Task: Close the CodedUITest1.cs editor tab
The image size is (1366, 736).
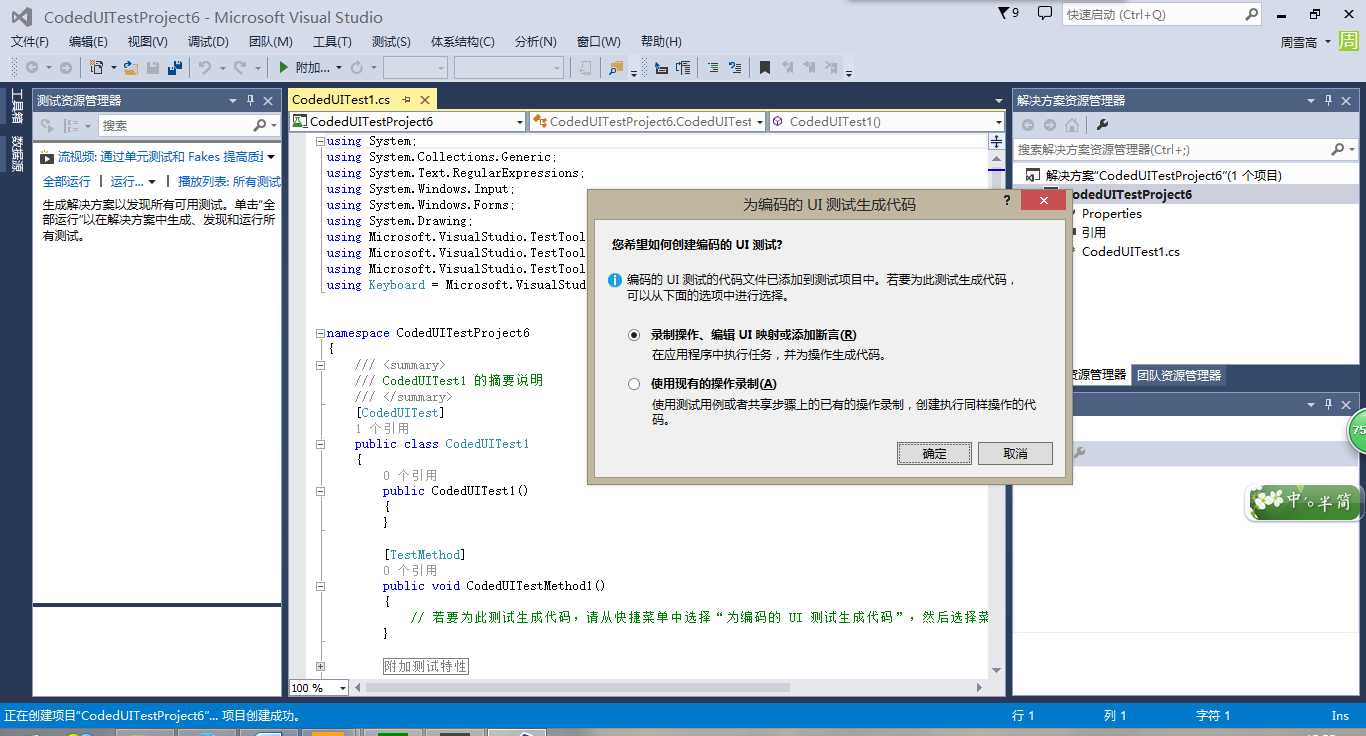Action: (x=425, y=100)
